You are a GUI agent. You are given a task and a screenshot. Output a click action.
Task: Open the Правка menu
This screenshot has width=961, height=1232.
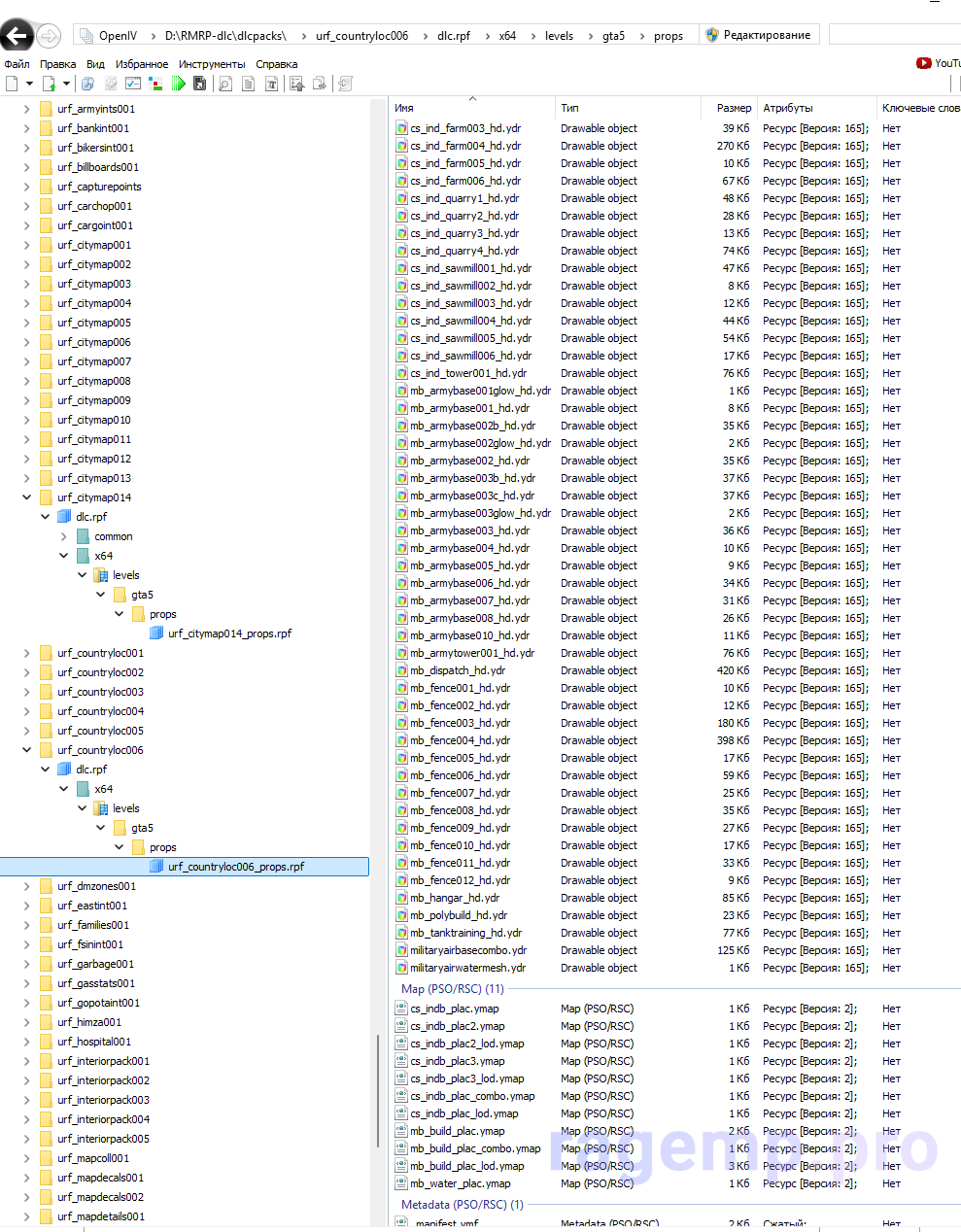[x=58, y=64]
